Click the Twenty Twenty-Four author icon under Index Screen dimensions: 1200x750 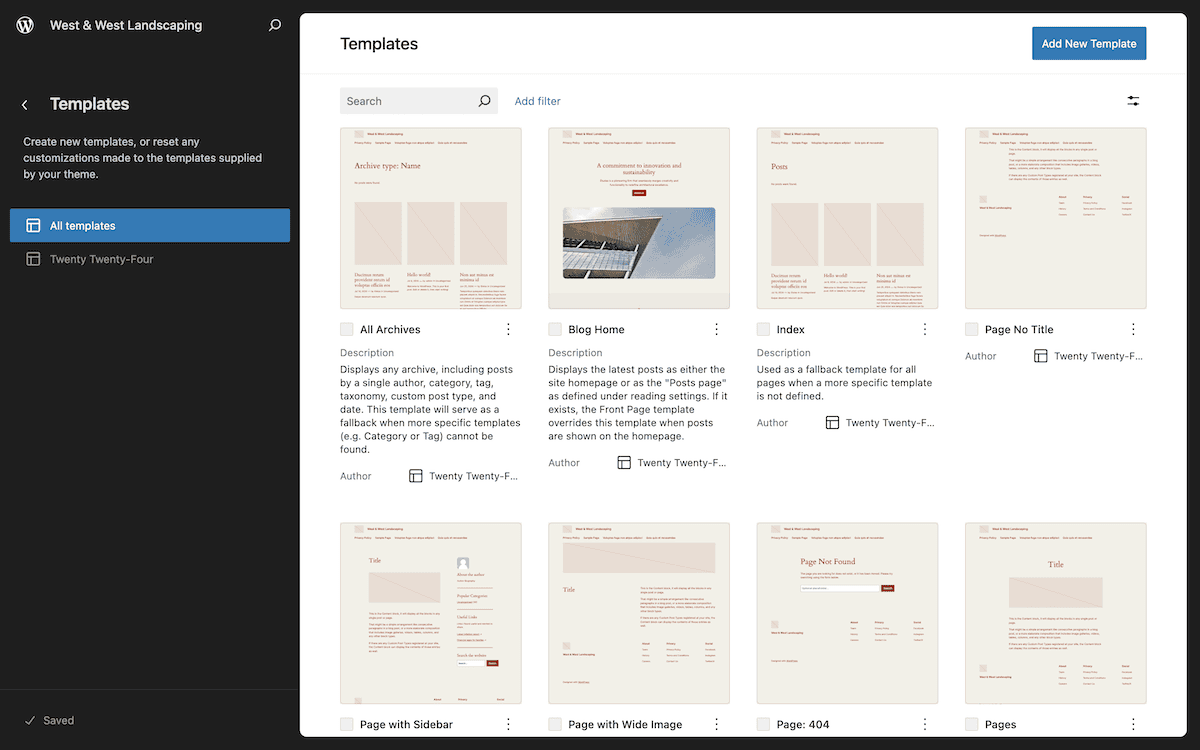(x=831, y=422)
